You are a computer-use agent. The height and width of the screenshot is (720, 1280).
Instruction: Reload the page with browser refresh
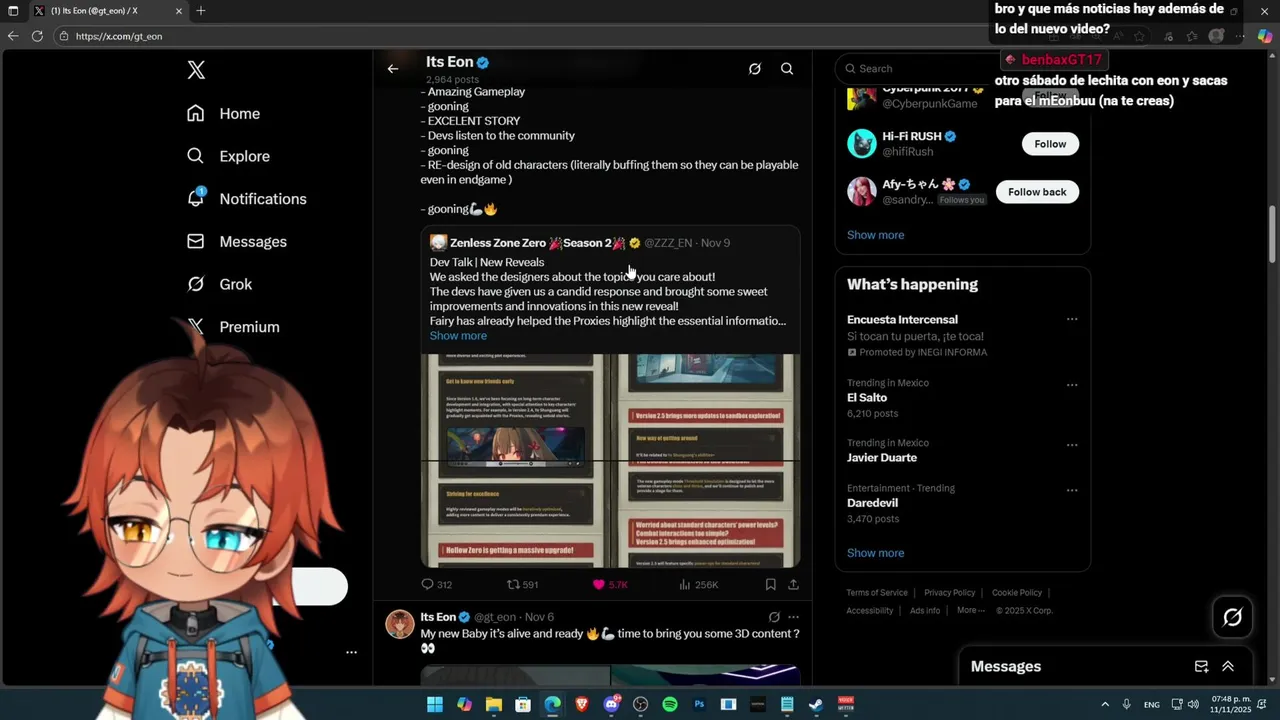(x=37, y=36)
